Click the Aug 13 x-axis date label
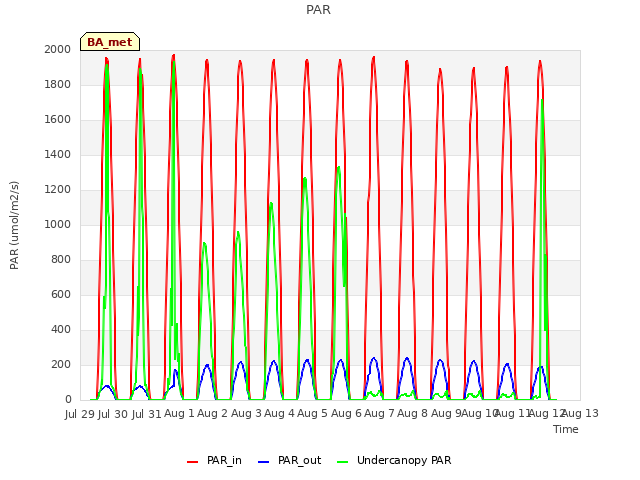640x480 pixels. (580, 414)
